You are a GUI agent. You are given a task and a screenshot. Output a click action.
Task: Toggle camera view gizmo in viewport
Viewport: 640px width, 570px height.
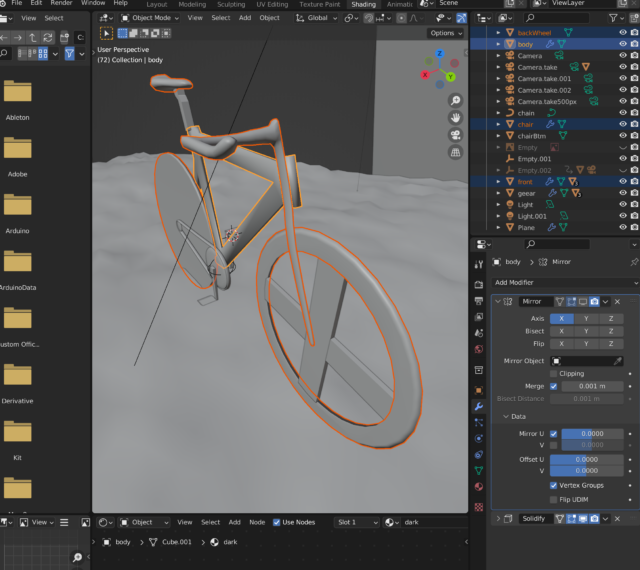pos(455,135)
